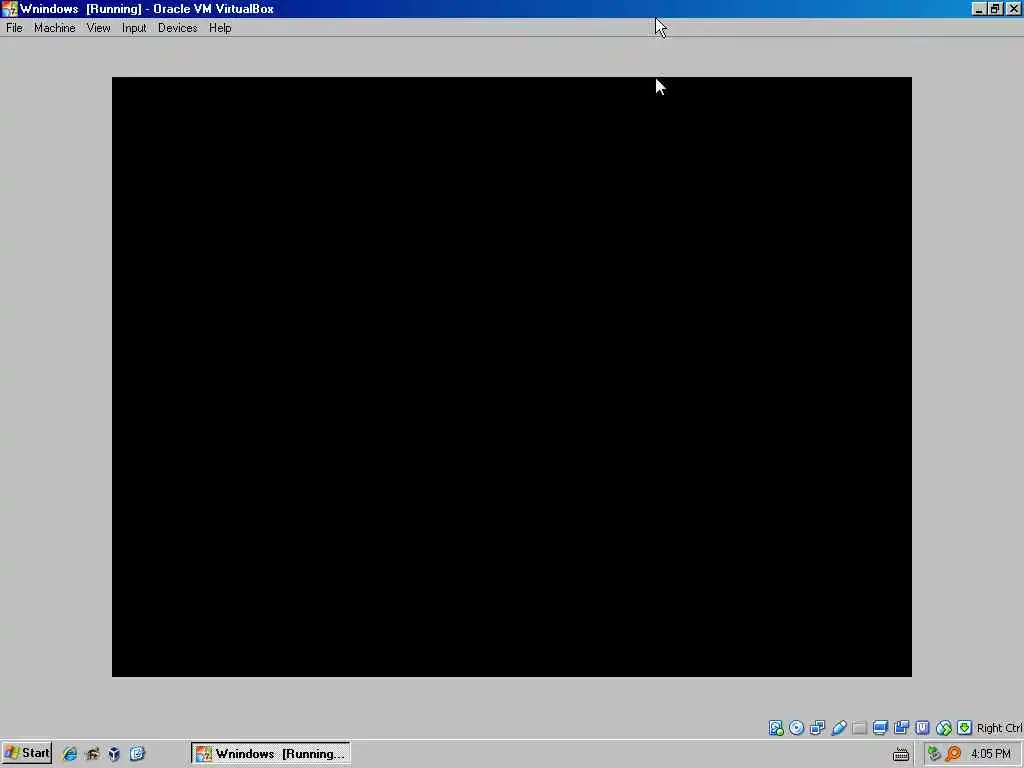This screenshot has width=1024, height=768.
Task: Click the orange magnifier tray icon
Action: point(953,754)
